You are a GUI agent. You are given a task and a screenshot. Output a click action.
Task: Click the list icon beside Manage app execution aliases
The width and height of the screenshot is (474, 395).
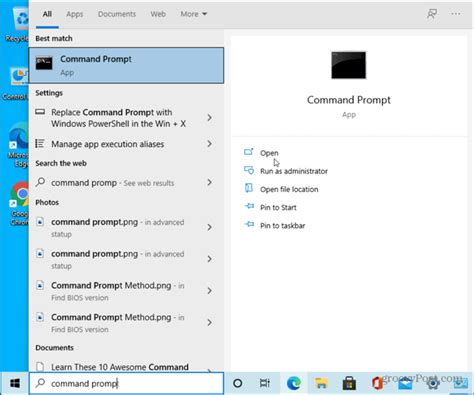point(40,144)
